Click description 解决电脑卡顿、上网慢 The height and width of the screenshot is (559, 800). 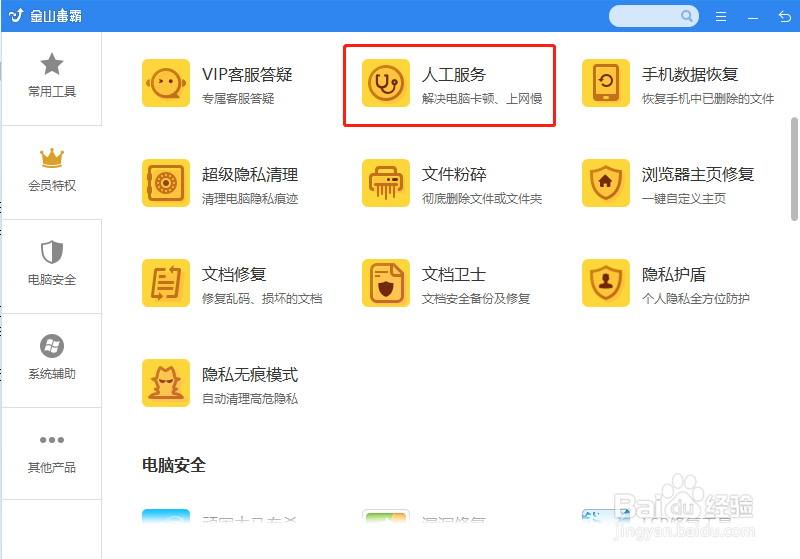pos(482,98)
